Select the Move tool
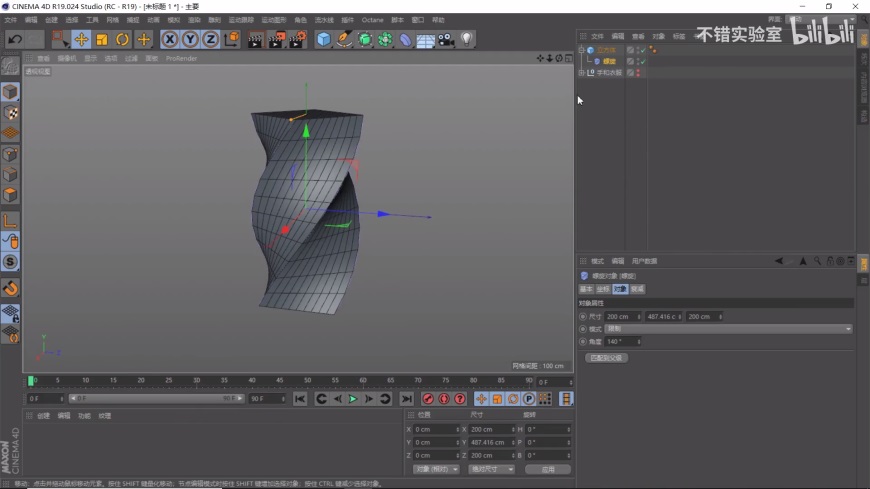This screenshot has width=870, height=489. (x=81, y=39)
